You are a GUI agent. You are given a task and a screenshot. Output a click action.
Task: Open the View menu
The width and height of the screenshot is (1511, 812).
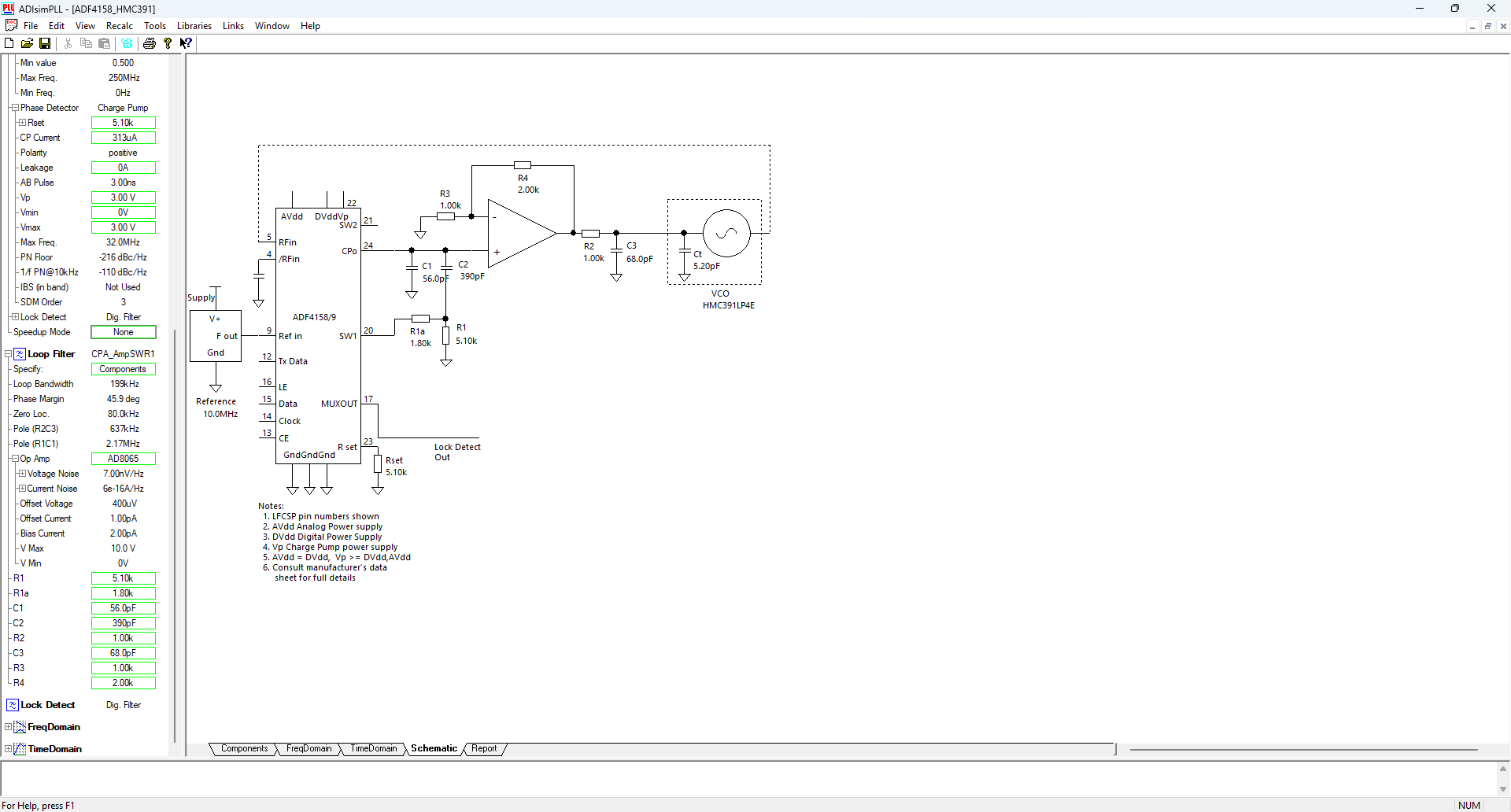[x=85, y=26]
